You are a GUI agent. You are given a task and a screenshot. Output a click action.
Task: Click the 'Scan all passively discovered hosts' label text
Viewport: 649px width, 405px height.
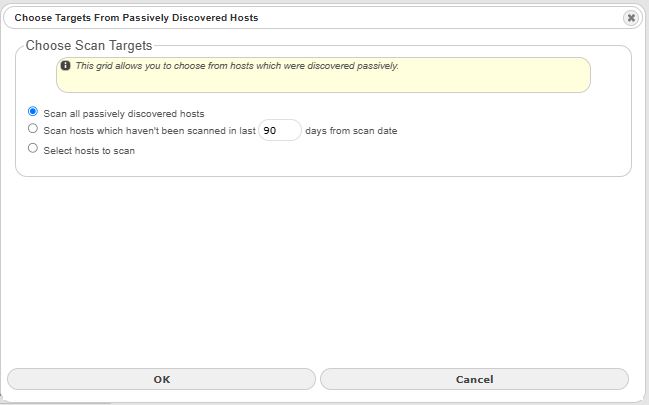[x=124, y=114]
